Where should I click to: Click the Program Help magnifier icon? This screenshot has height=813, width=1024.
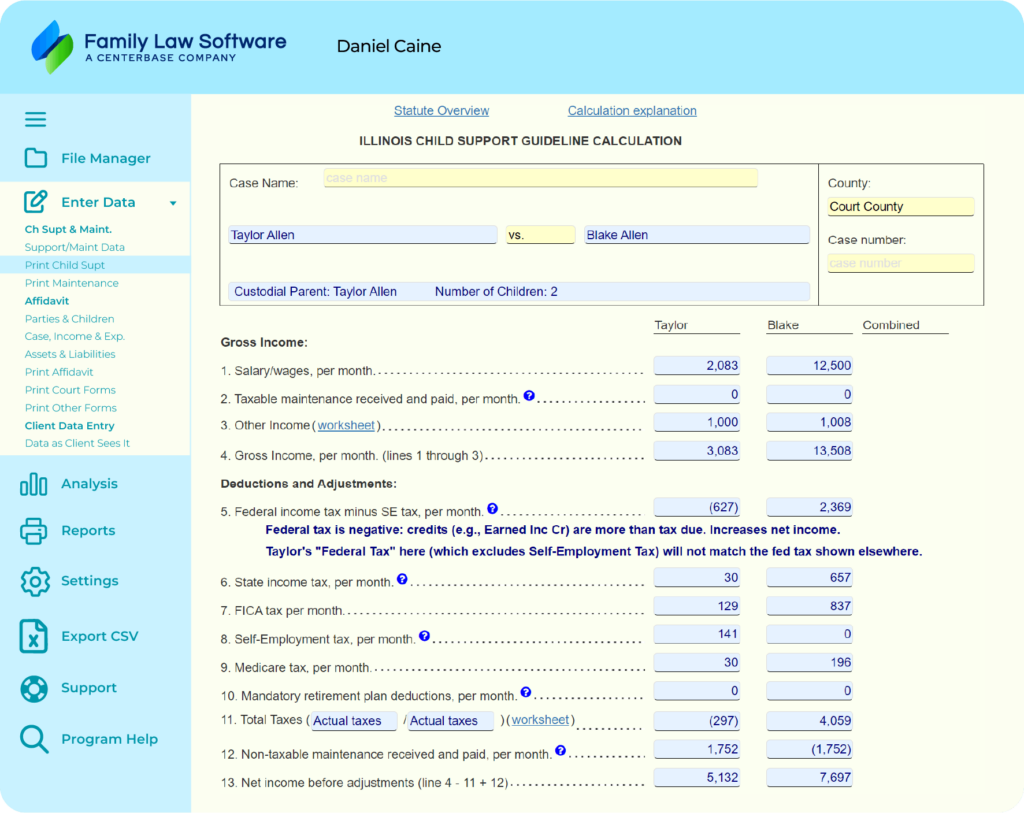[x=34, y=739]
